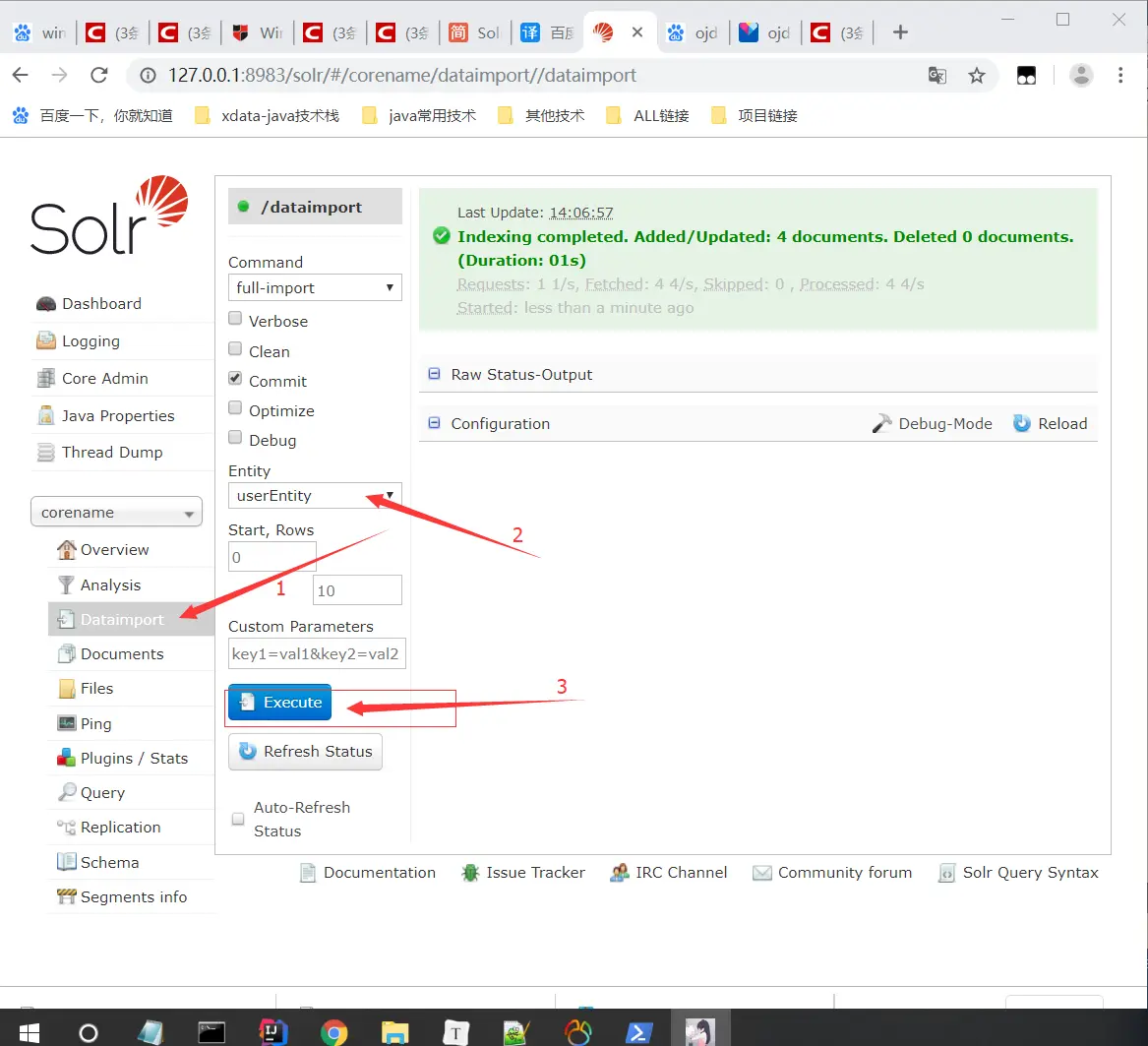Click the Core Admin server icon
This screenshot has height=1046, width=1148.
(x=46, y=378)
